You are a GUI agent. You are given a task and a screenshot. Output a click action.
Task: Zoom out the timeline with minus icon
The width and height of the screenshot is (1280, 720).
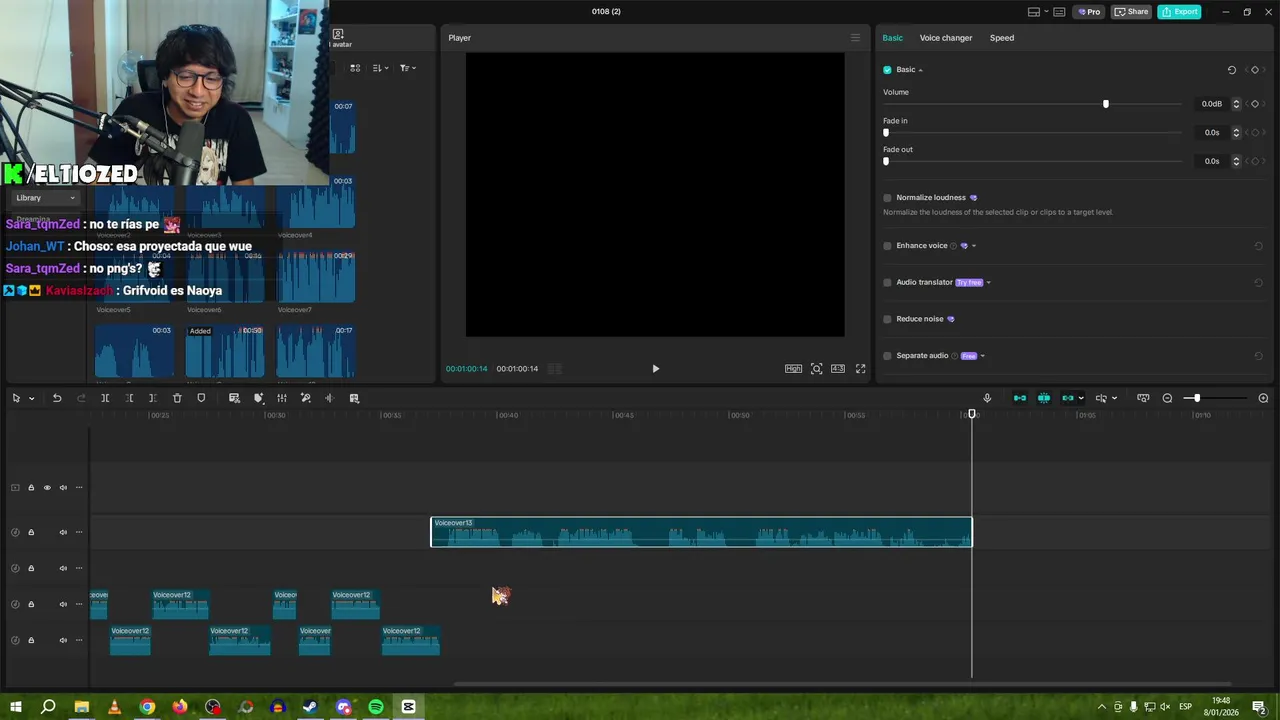pyautogui.click(x=1167, y=398)
